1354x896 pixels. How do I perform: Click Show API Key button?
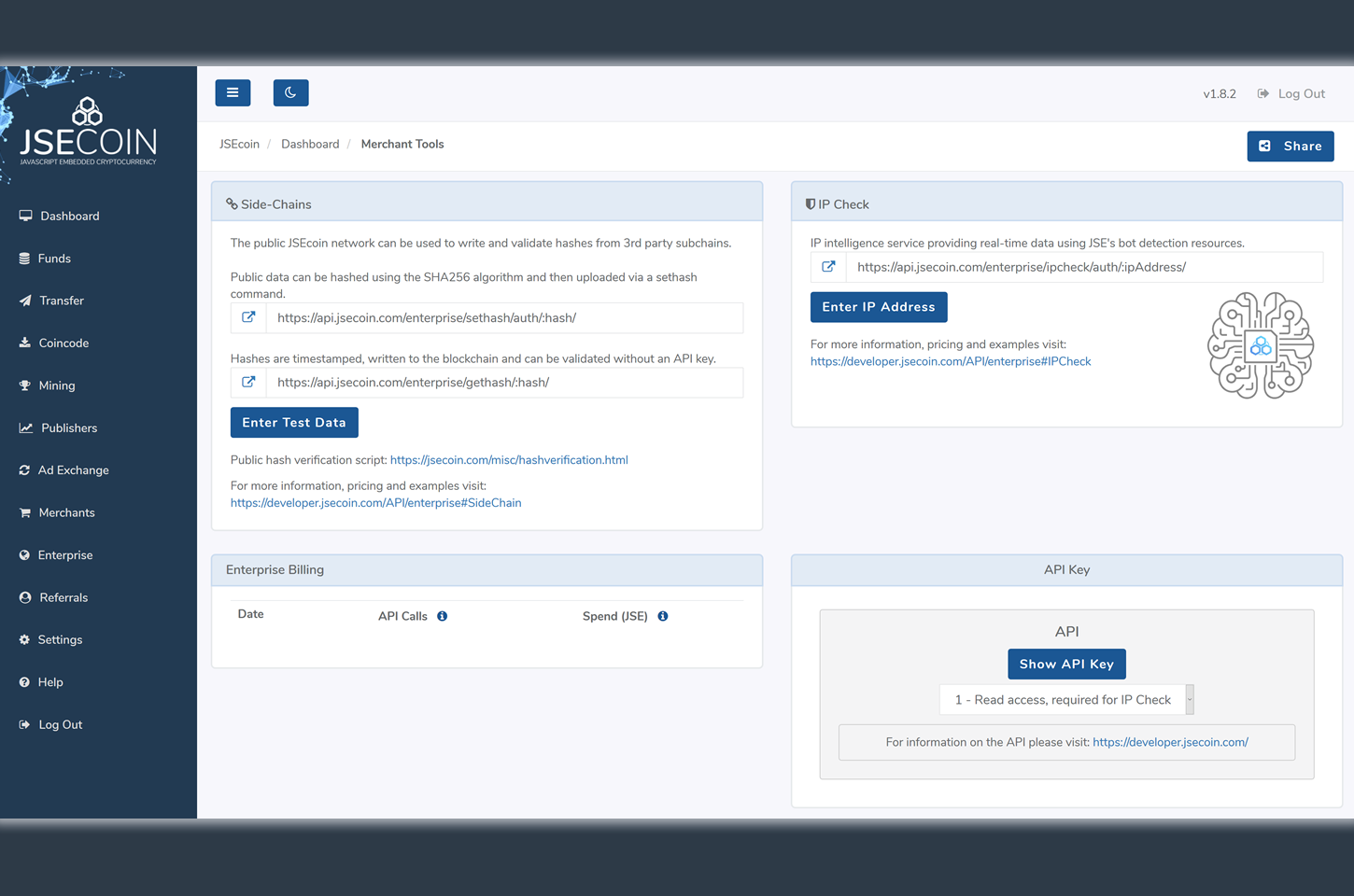(x=1066, y=665)
